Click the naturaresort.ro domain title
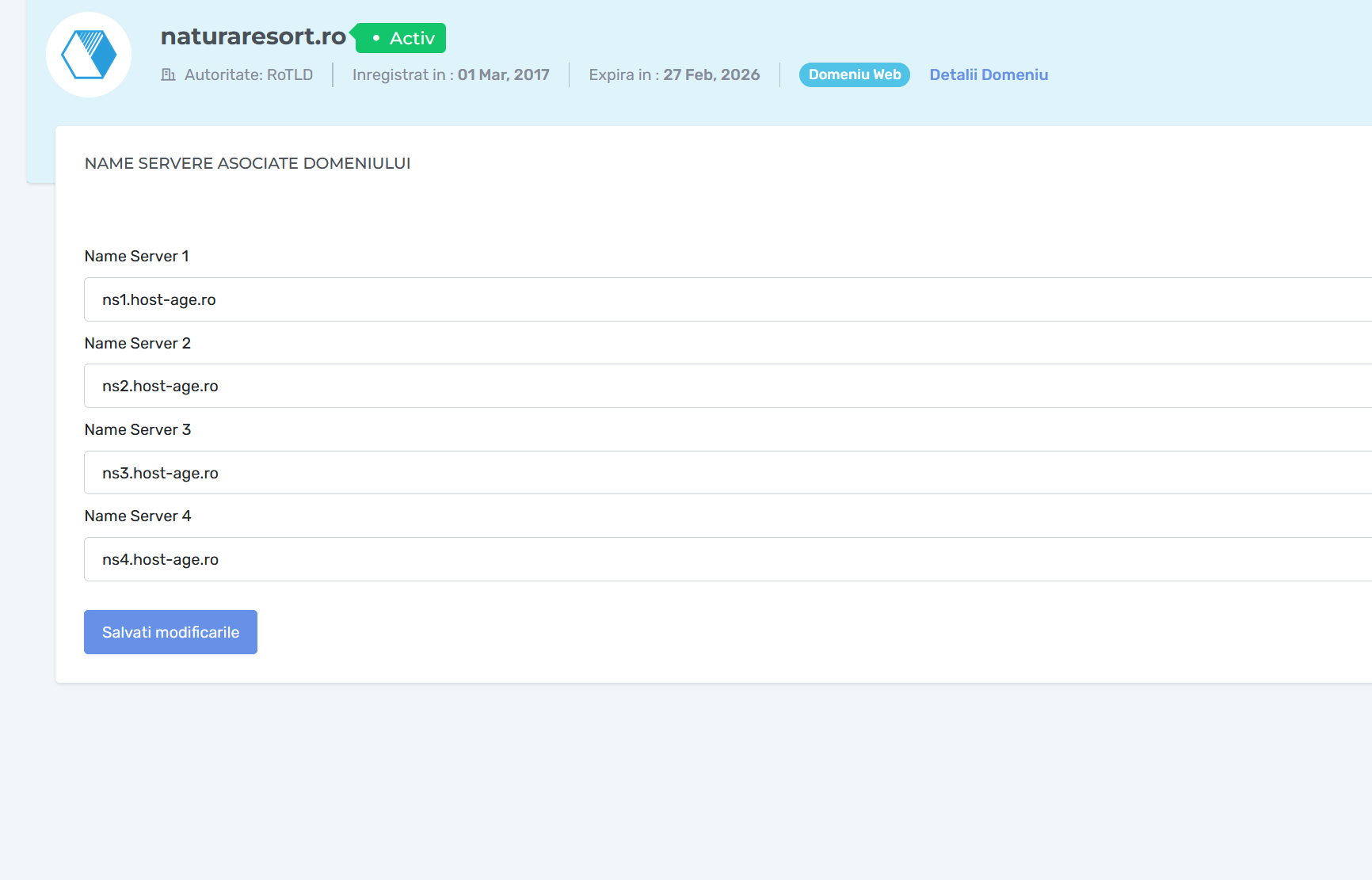This screenshot has width=1372, height=880. point(253,36)
